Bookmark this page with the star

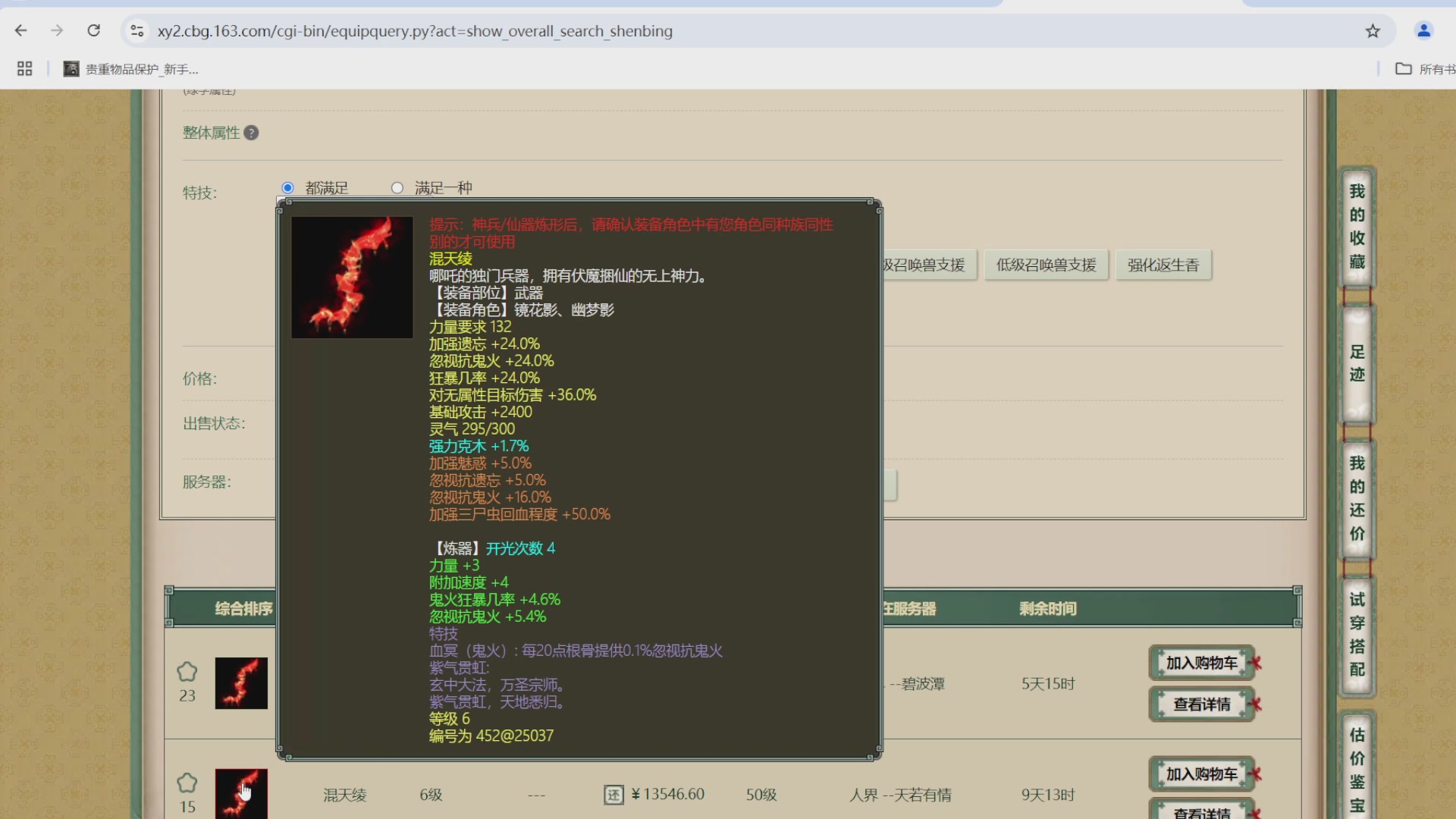pos(1373,31)
